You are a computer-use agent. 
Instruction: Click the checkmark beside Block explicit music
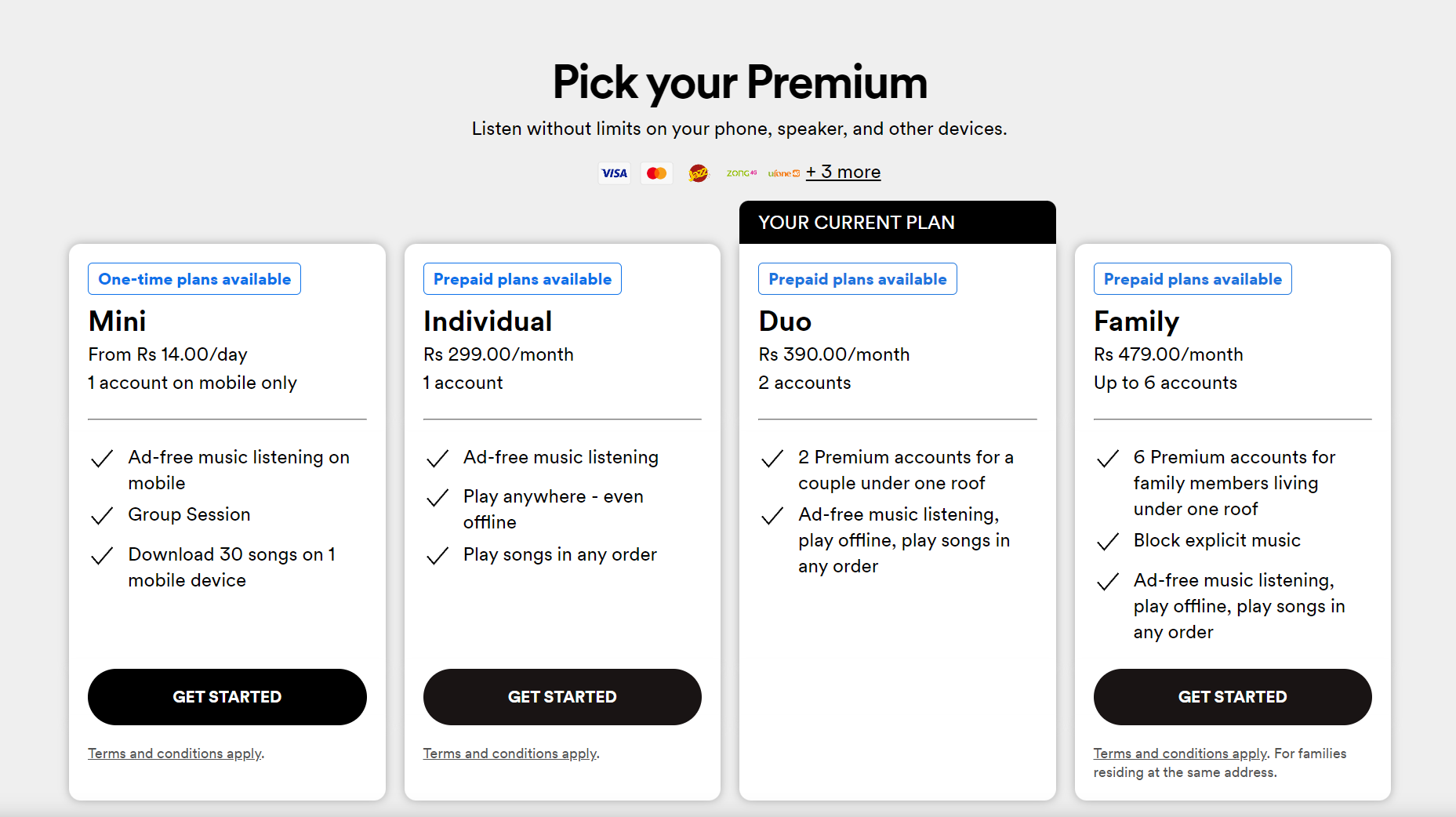tap(1107, 542)
